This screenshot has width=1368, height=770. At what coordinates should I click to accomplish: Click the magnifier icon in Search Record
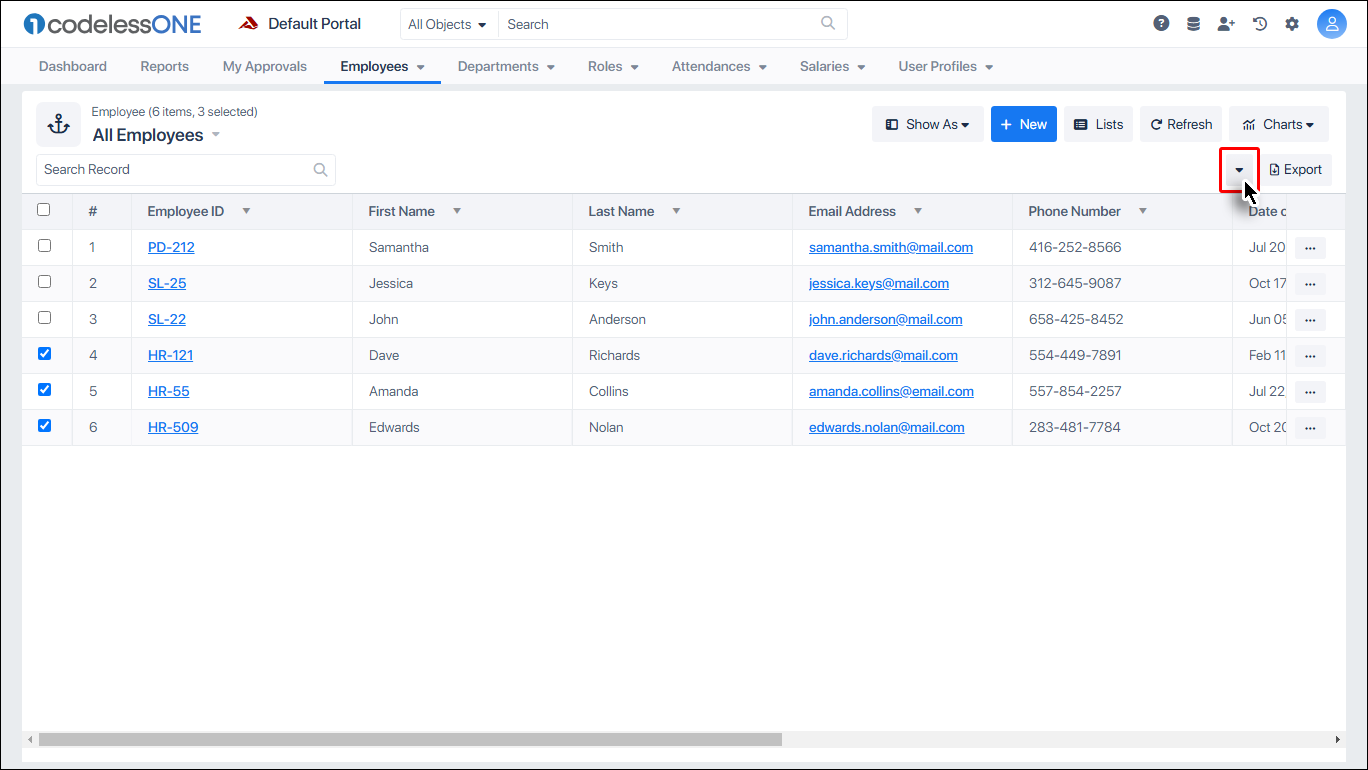coord(320,169)
